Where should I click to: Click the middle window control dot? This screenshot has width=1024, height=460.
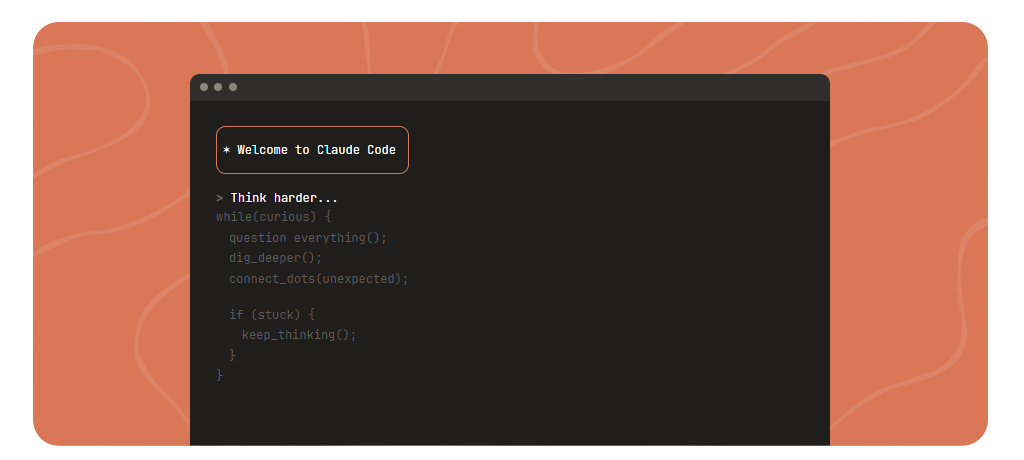pyautogui.click(x=218, y=87)
